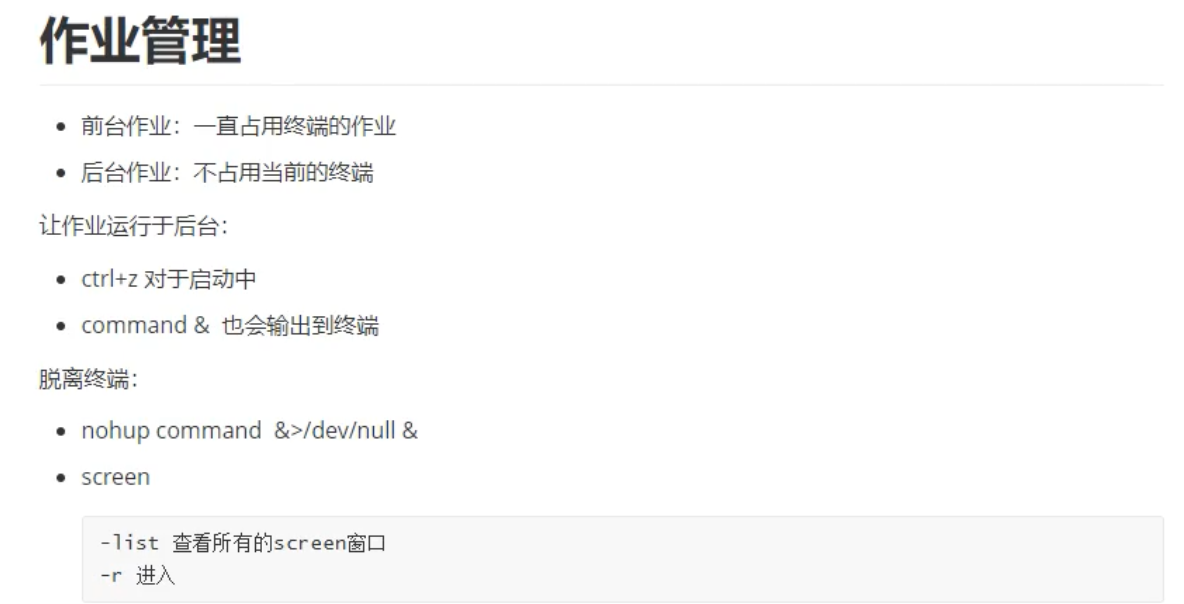Click the bullet dot before 前台作业

tap(61, 127)
